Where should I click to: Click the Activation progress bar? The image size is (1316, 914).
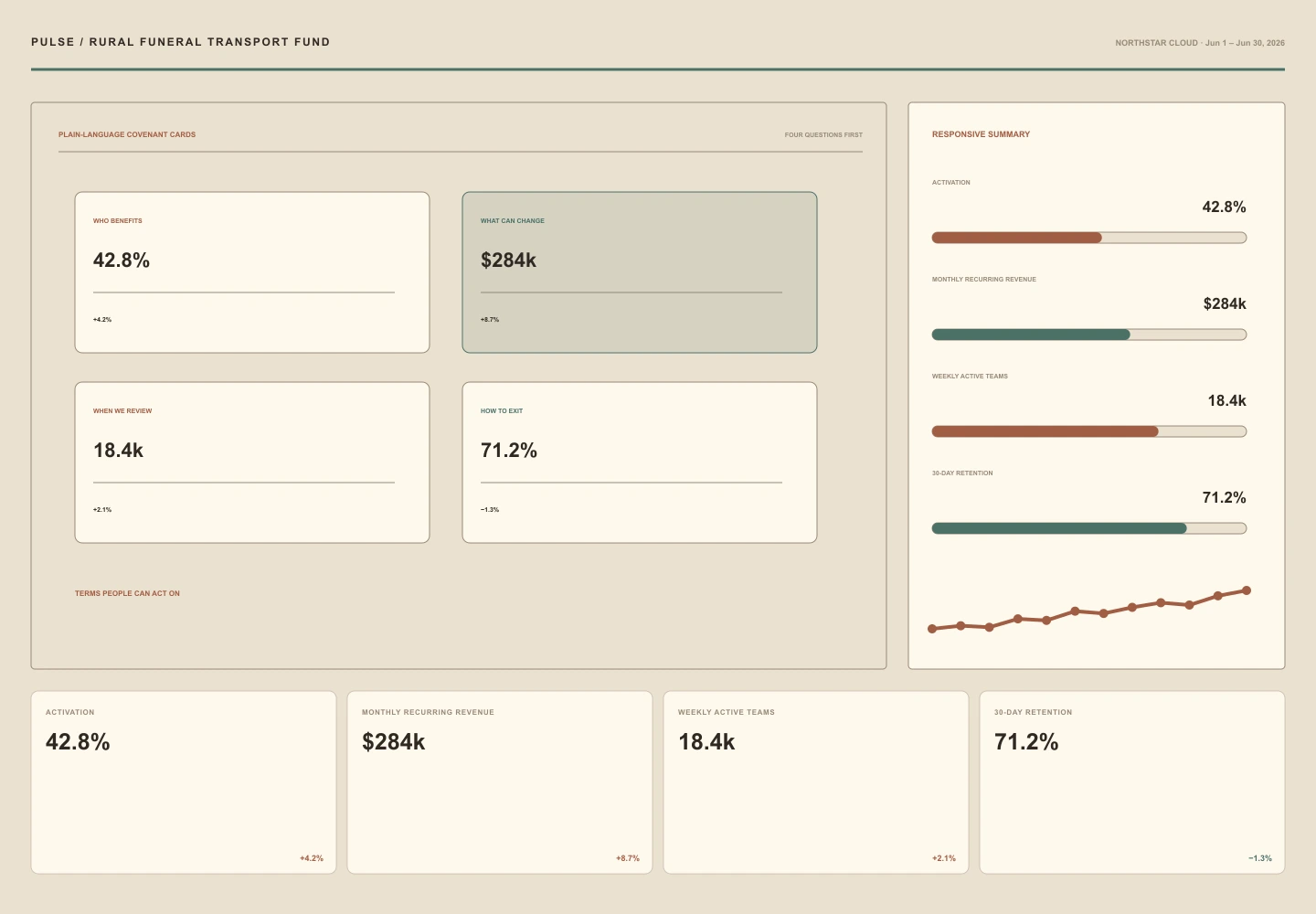(x=1089, y=238)
